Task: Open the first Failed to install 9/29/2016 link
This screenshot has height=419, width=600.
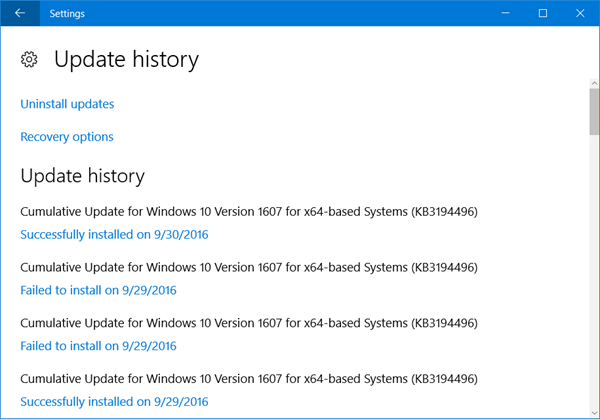Action: [x=98, y=290]
